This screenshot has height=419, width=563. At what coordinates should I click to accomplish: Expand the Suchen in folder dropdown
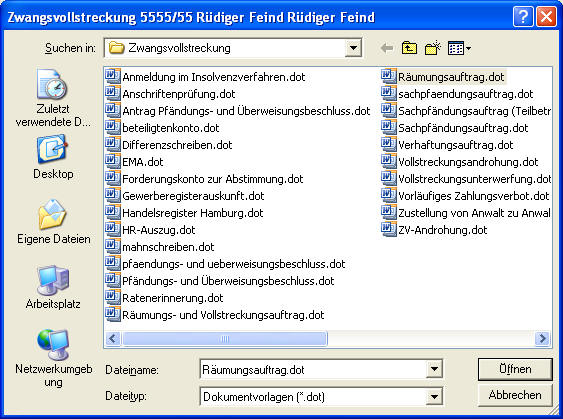[353, 48]
